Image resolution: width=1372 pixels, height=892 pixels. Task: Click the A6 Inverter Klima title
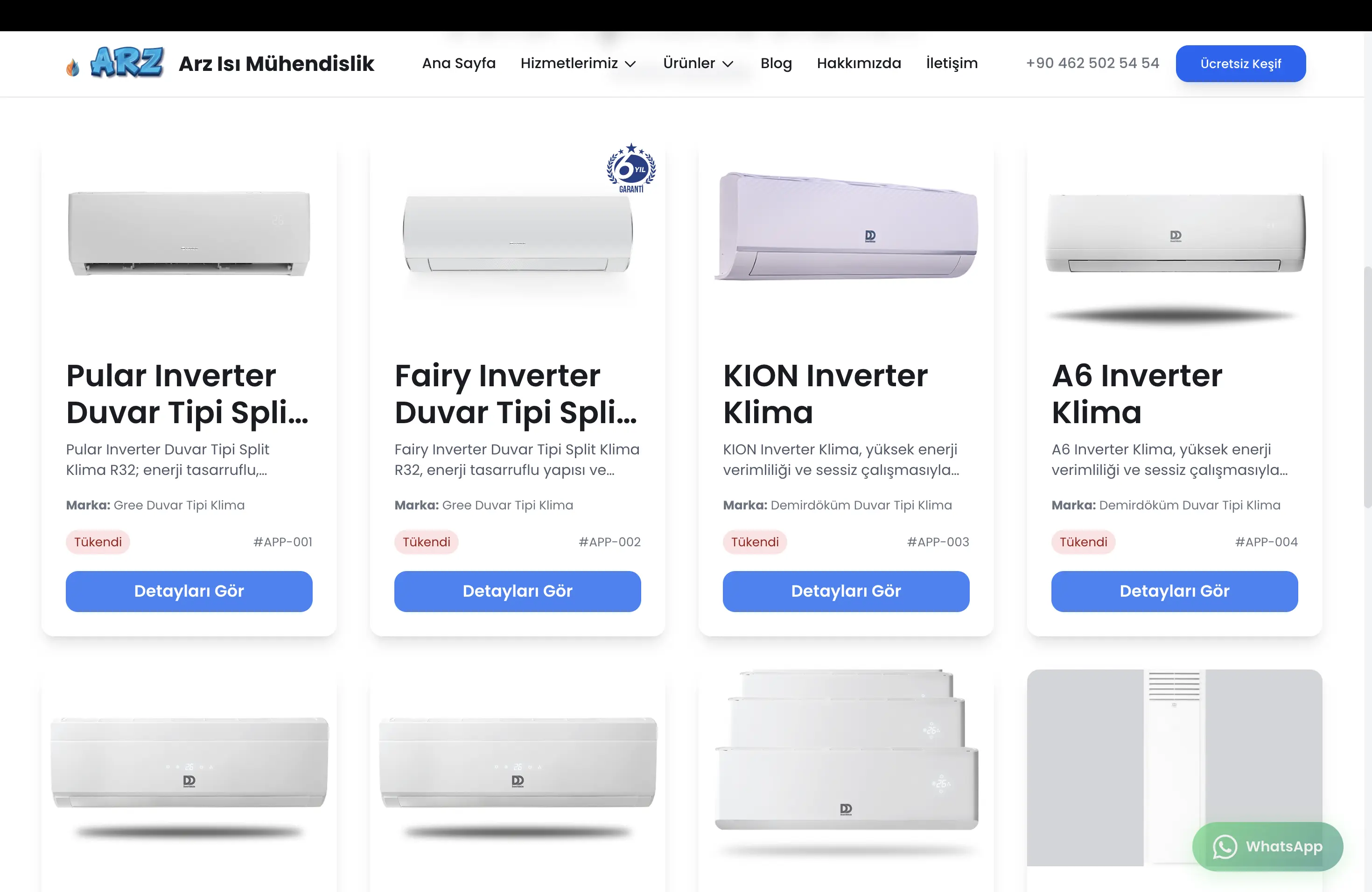pyautogui.click(x=1137, y=394)
